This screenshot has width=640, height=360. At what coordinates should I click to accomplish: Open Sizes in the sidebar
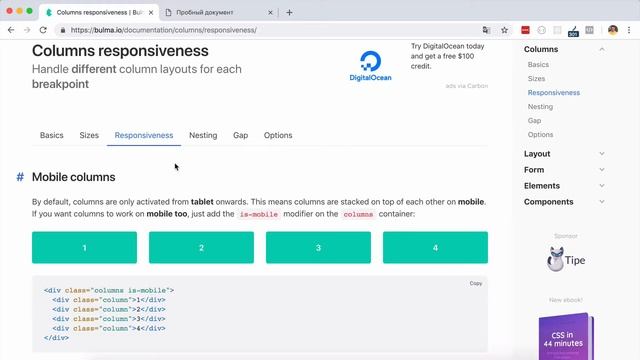(536, 78)
